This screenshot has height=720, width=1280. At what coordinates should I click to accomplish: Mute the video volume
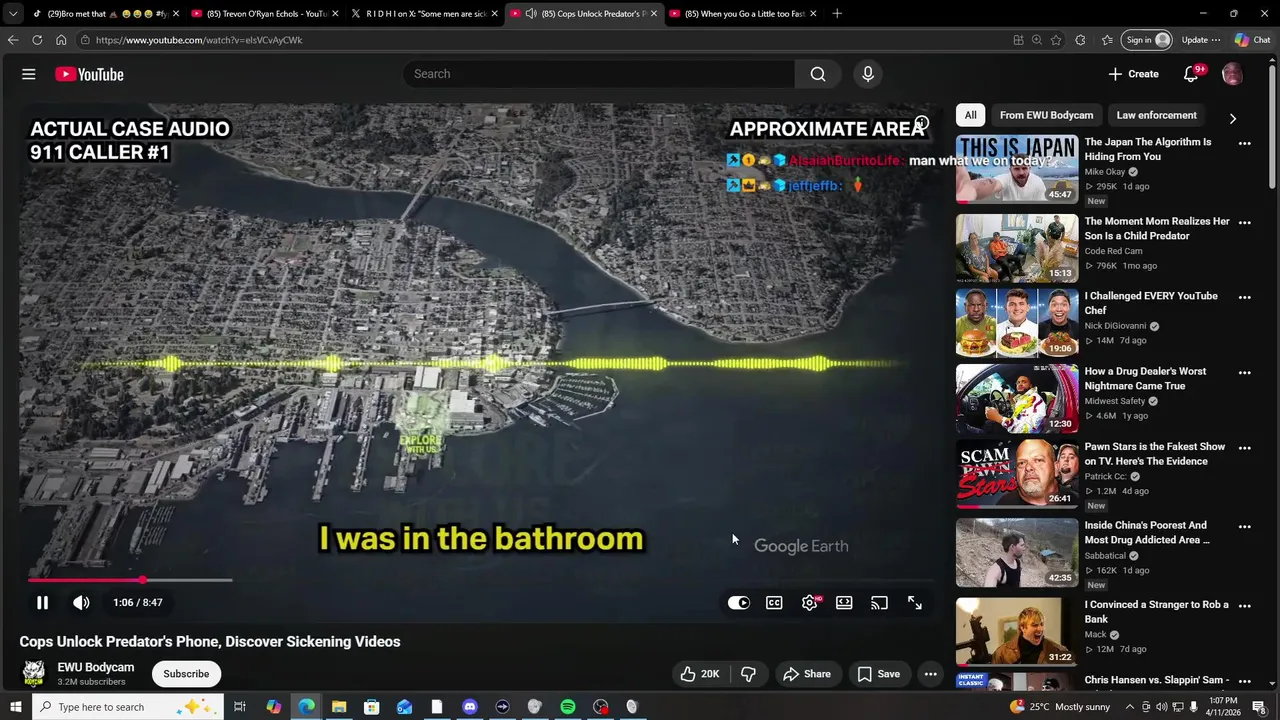[x=81, y=603]
